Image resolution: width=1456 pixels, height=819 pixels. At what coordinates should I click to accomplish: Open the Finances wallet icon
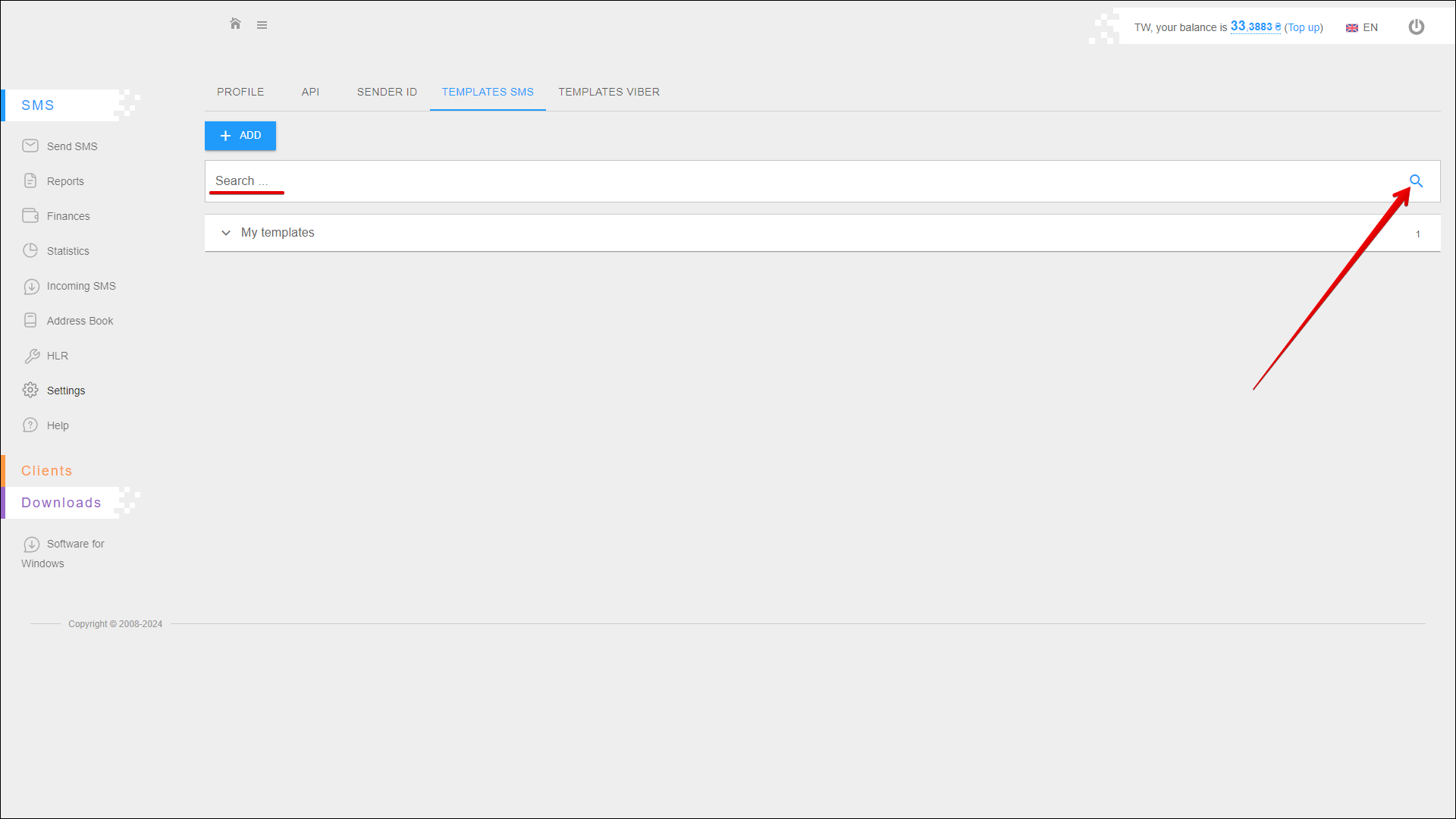[30, 215]
